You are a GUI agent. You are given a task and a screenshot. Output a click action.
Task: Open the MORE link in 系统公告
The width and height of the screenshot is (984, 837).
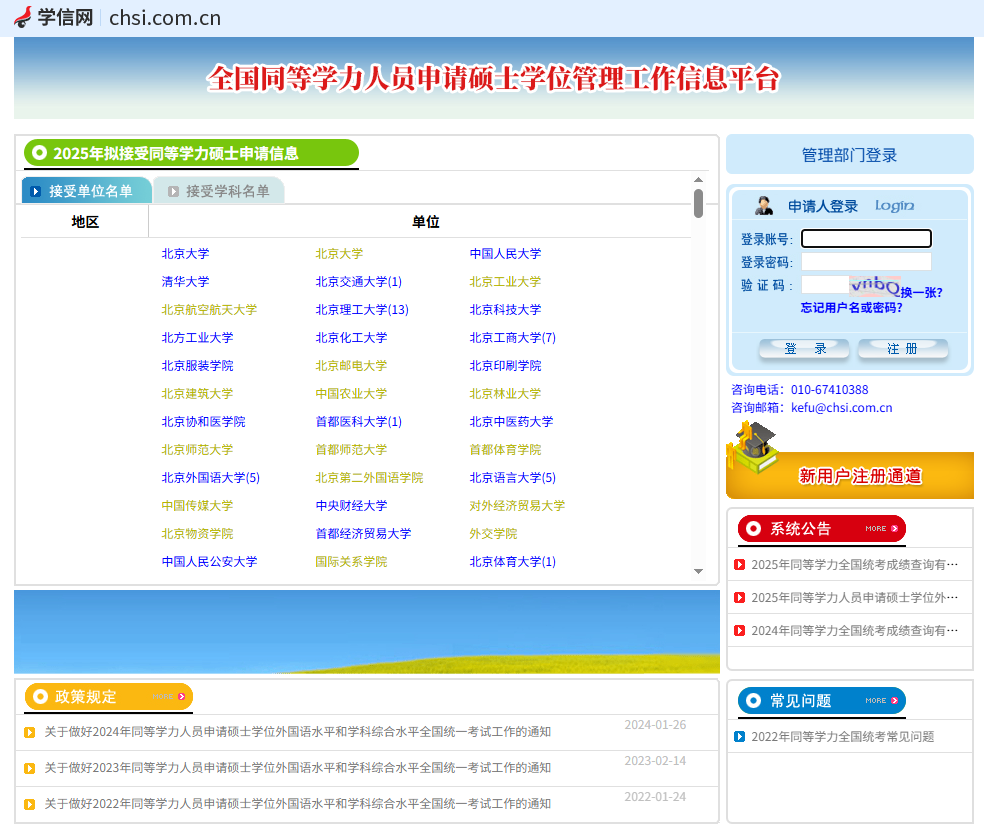pyautogui.click(x=878, y=528)
